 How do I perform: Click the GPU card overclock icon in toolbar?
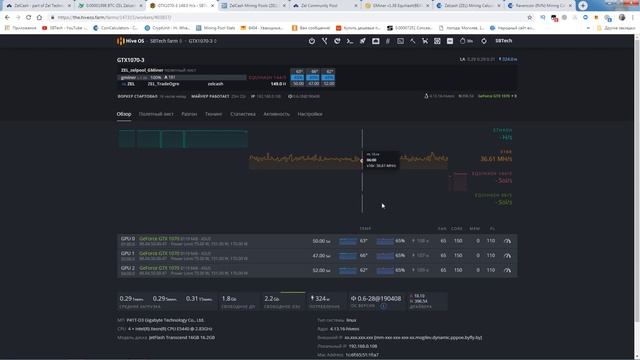376,41
